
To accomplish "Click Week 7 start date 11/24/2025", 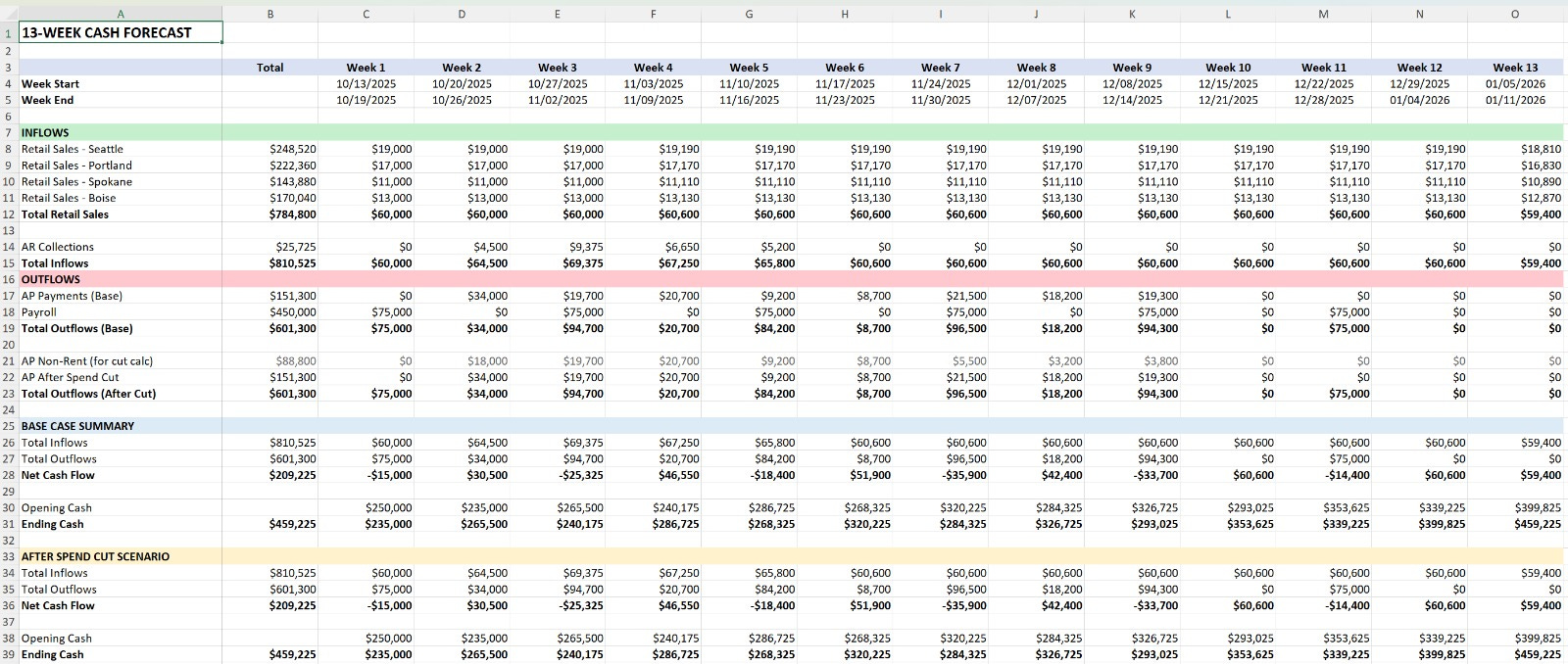I will tap(941, 84).
